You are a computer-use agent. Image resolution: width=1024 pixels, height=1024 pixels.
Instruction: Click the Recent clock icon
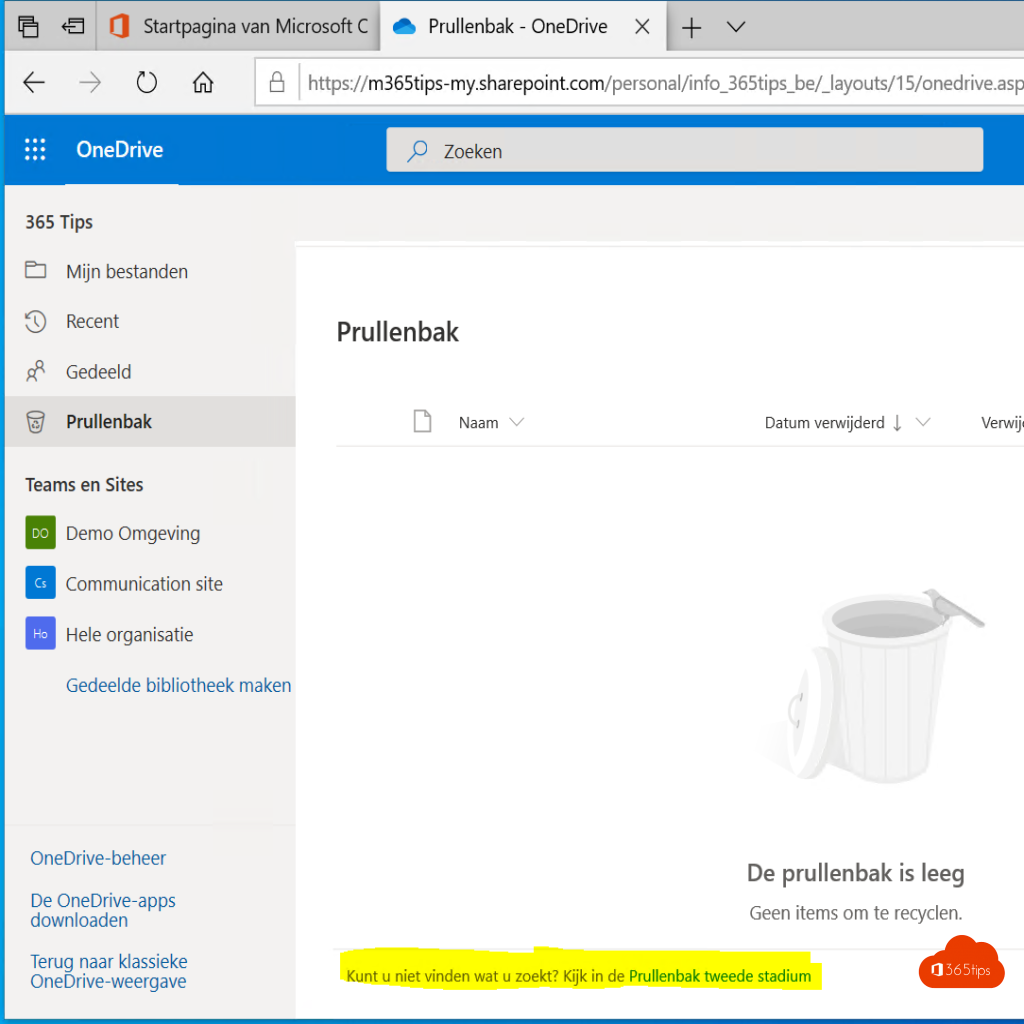(x=35, y=321)
